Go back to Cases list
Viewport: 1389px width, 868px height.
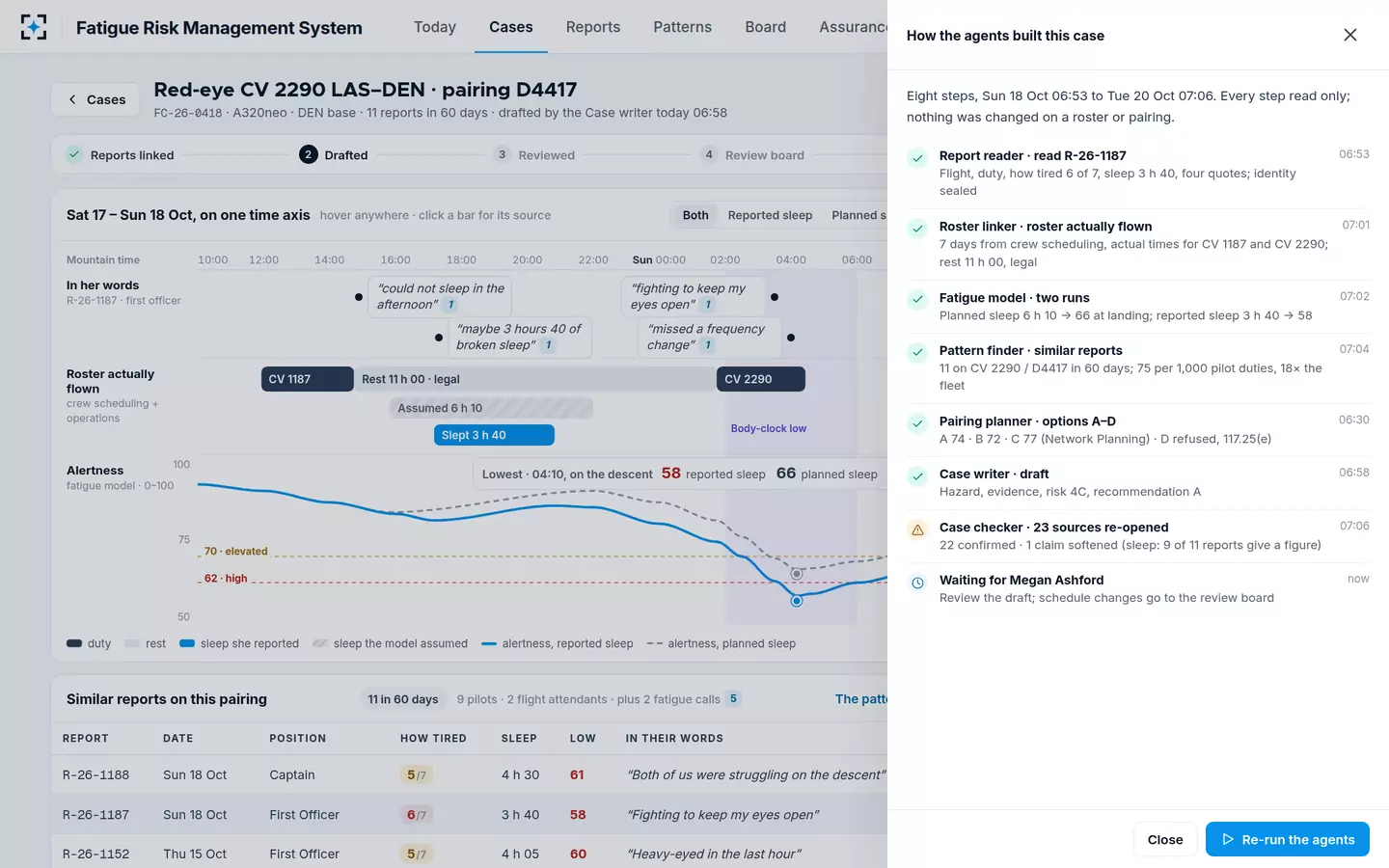[96, 99]
